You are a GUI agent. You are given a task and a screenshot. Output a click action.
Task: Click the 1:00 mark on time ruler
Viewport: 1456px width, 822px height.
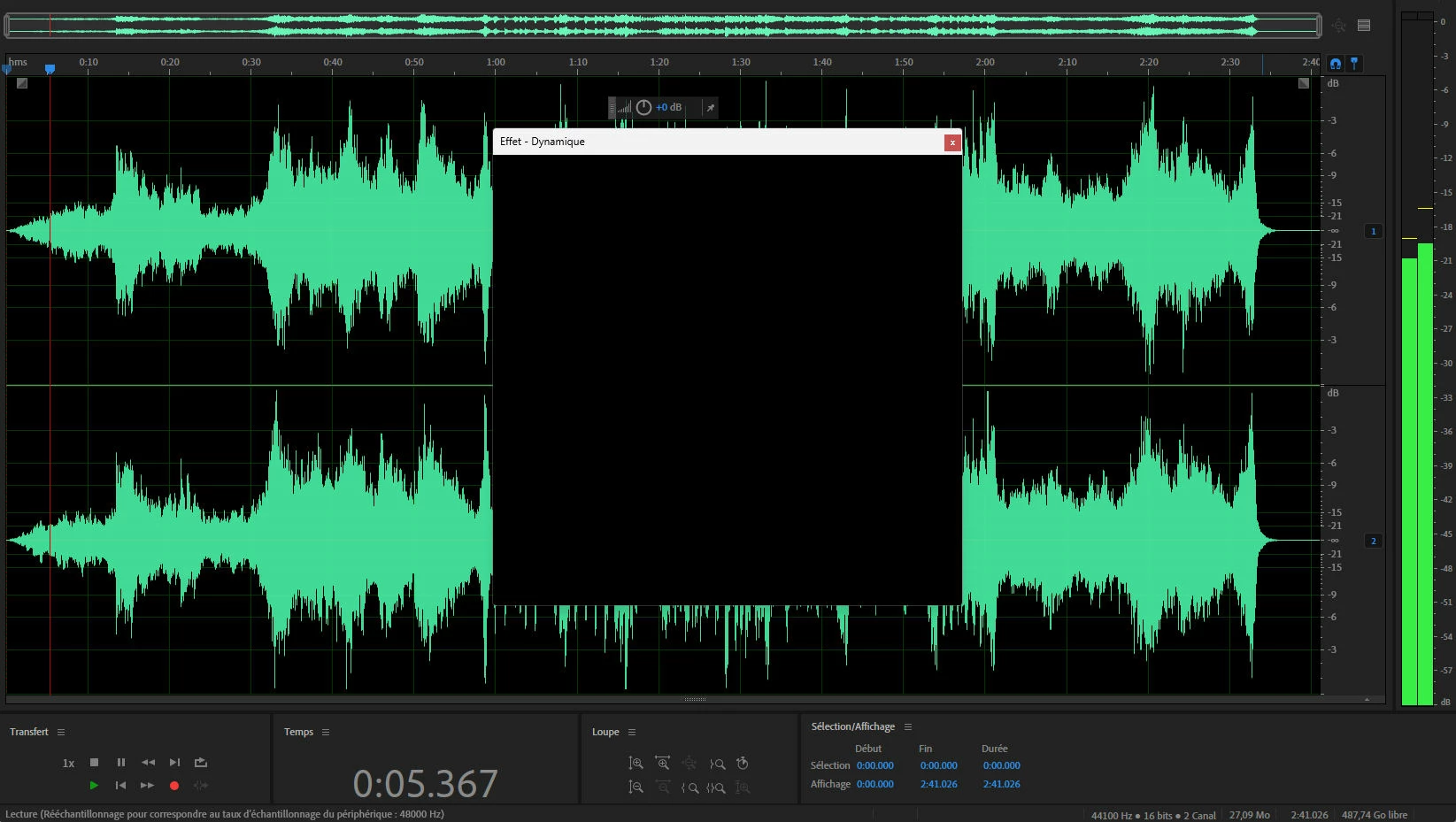(496, 62)
